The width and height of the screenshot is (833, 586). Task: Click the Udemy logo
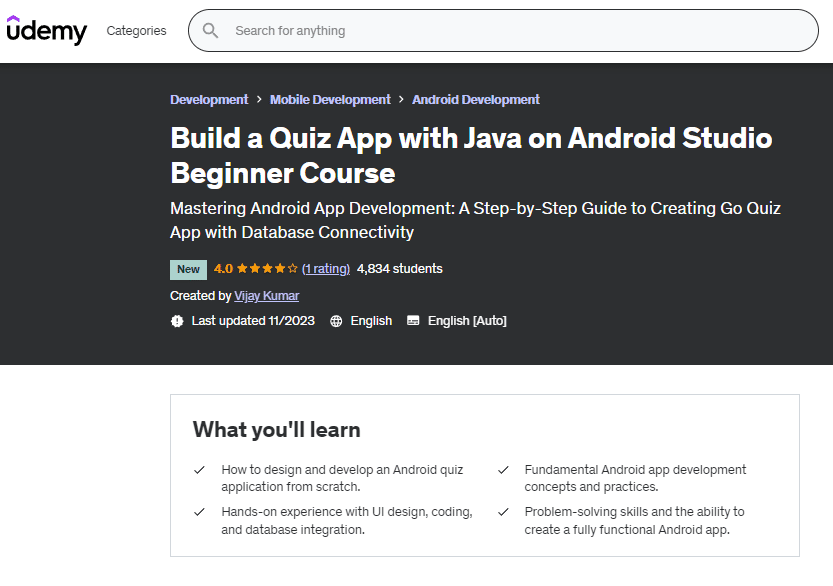(46, 30)
